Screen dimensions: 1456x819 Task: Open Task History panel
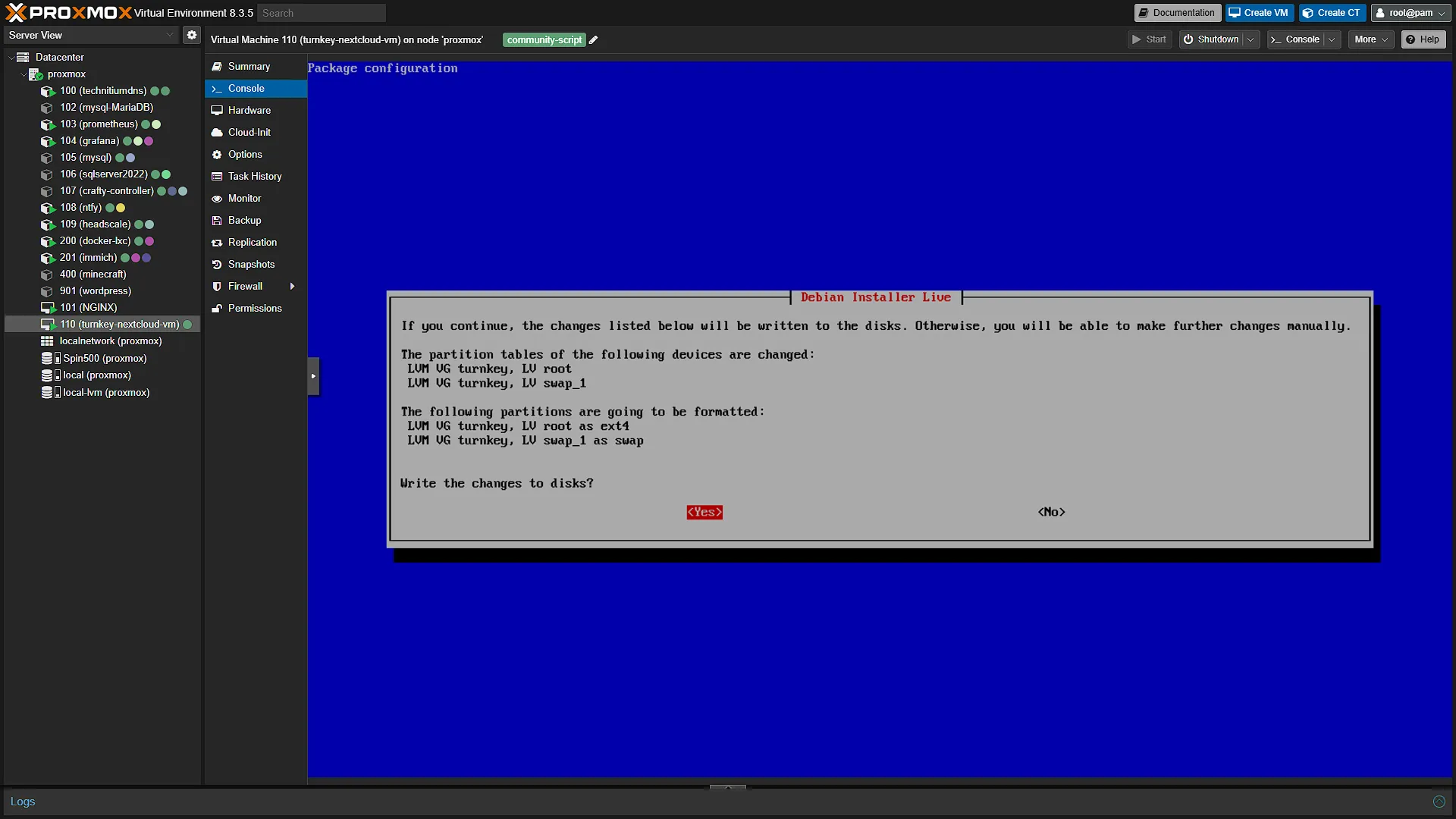pyautogui.click(x=256, y=177)
